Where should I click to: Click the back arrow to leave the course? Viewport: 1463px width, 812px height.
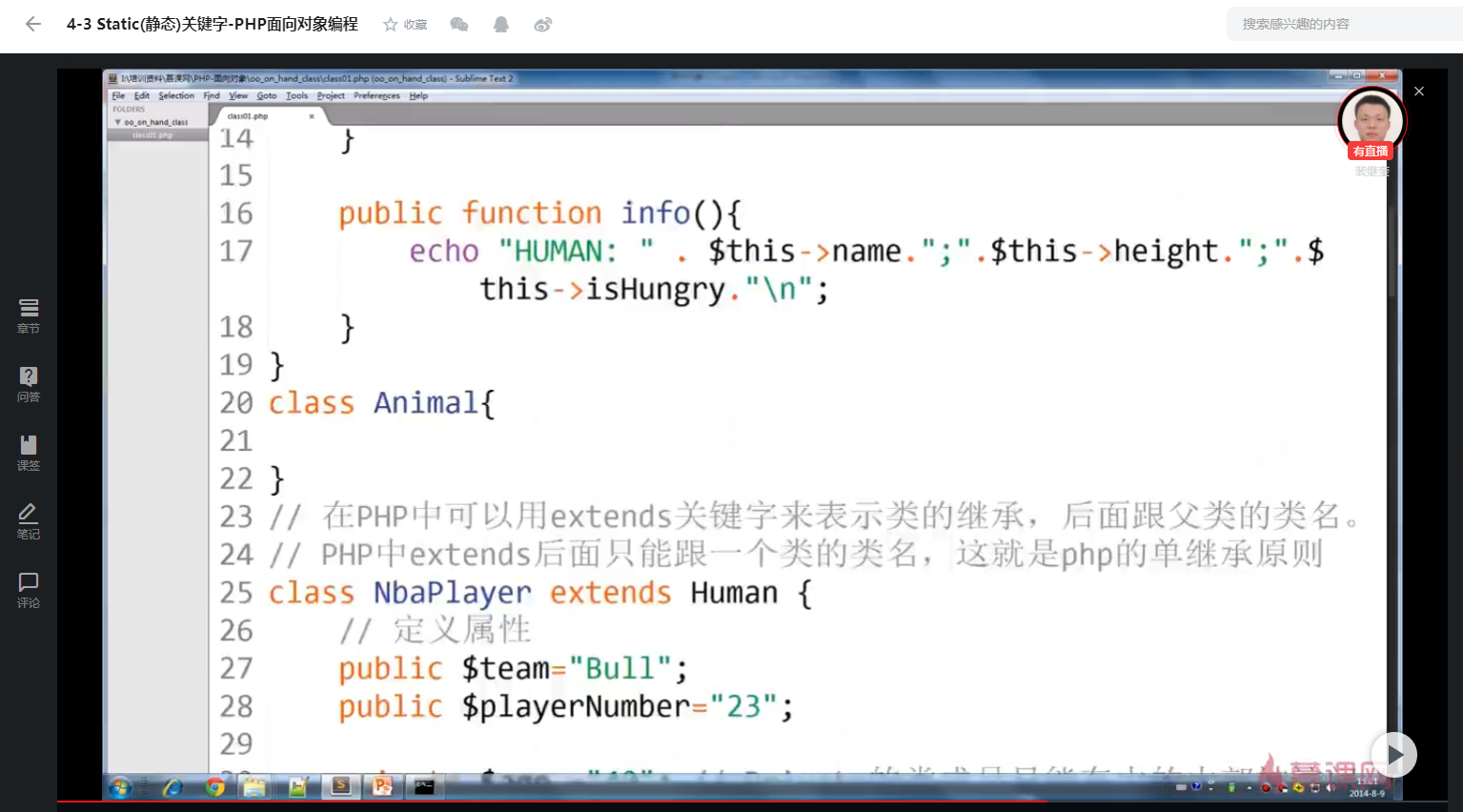tap(33, 24)
